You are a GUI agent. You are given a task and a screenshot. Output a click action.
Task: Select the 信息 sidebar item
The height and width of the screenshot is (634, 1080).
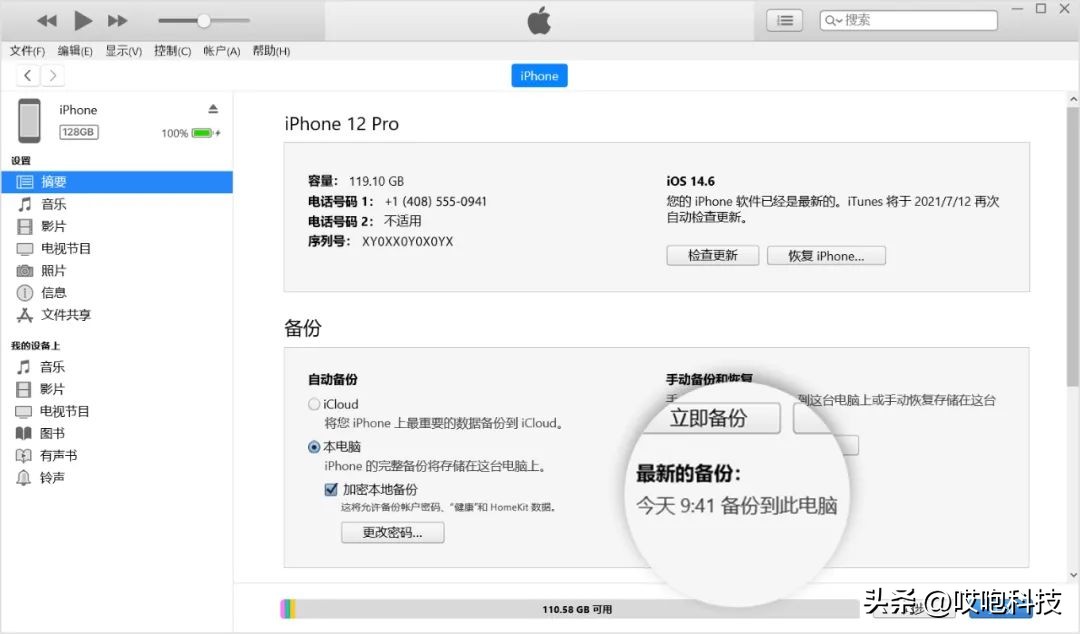click(x=54, y=292)
